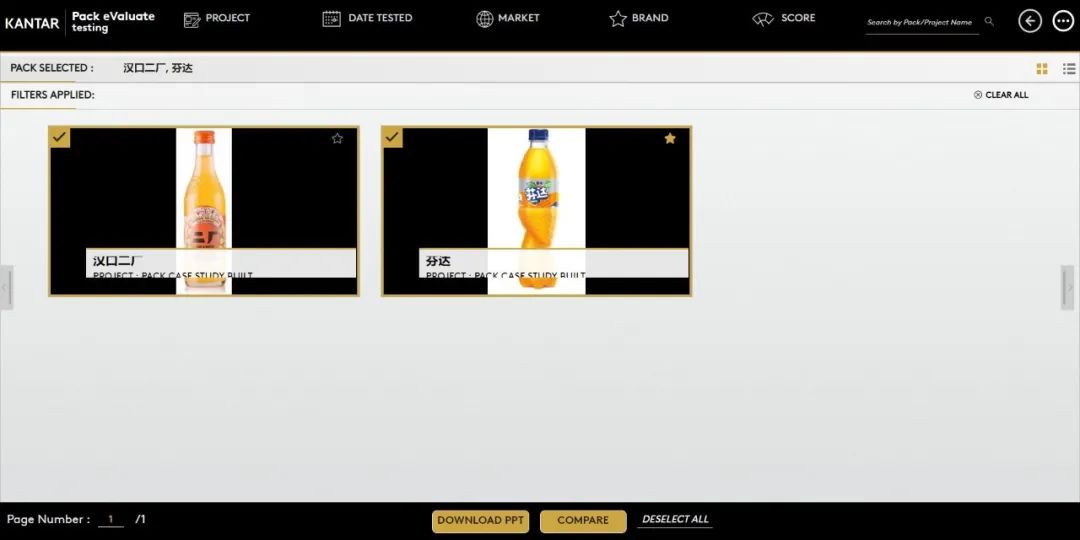The width and height of the screenshot is (1080, 540).
Task: Click the Filters Applied label
Action: (x=52, y=95)
